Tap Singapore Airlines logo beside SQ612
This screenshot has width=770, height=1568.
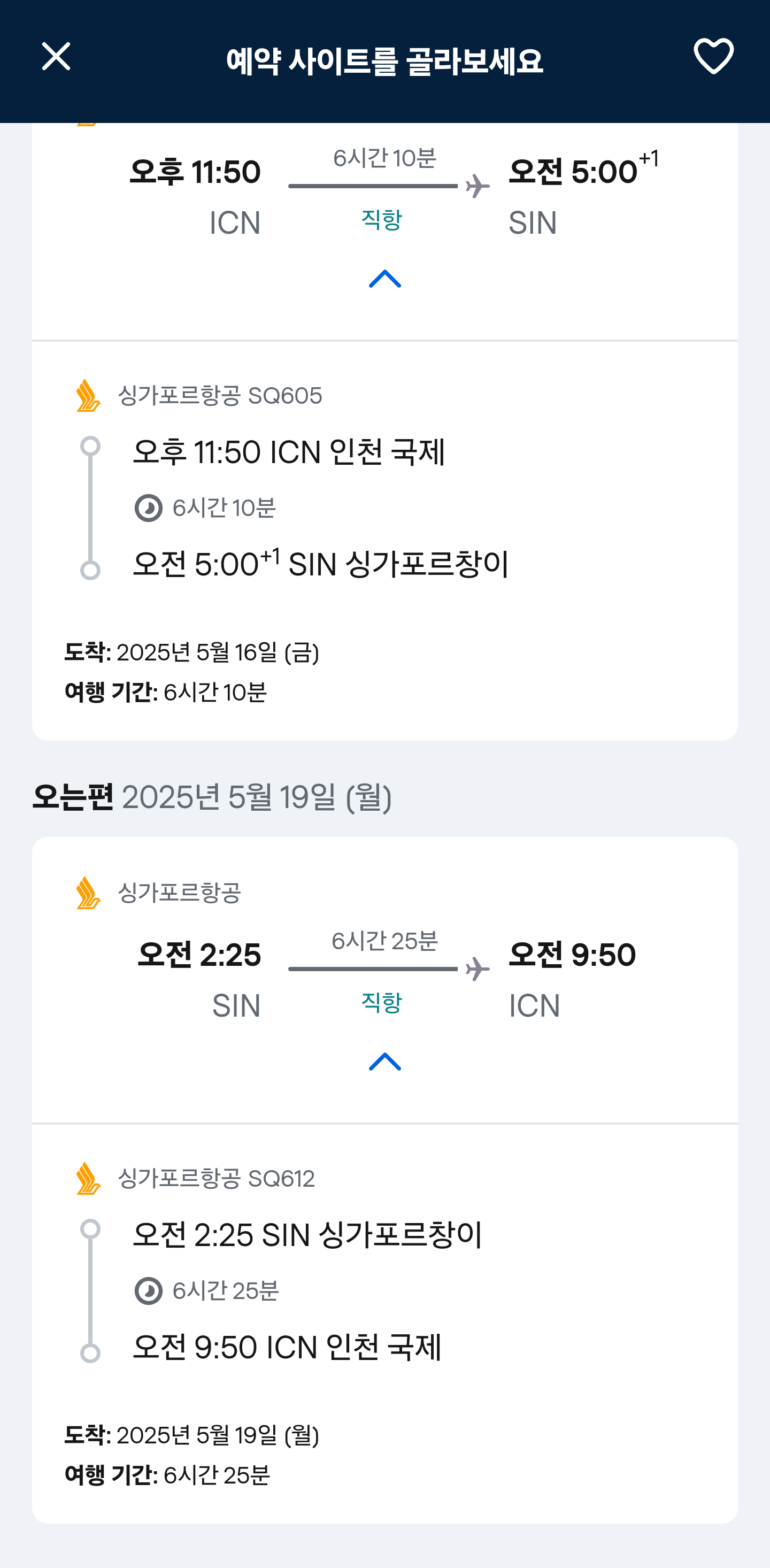[88, 1179]
